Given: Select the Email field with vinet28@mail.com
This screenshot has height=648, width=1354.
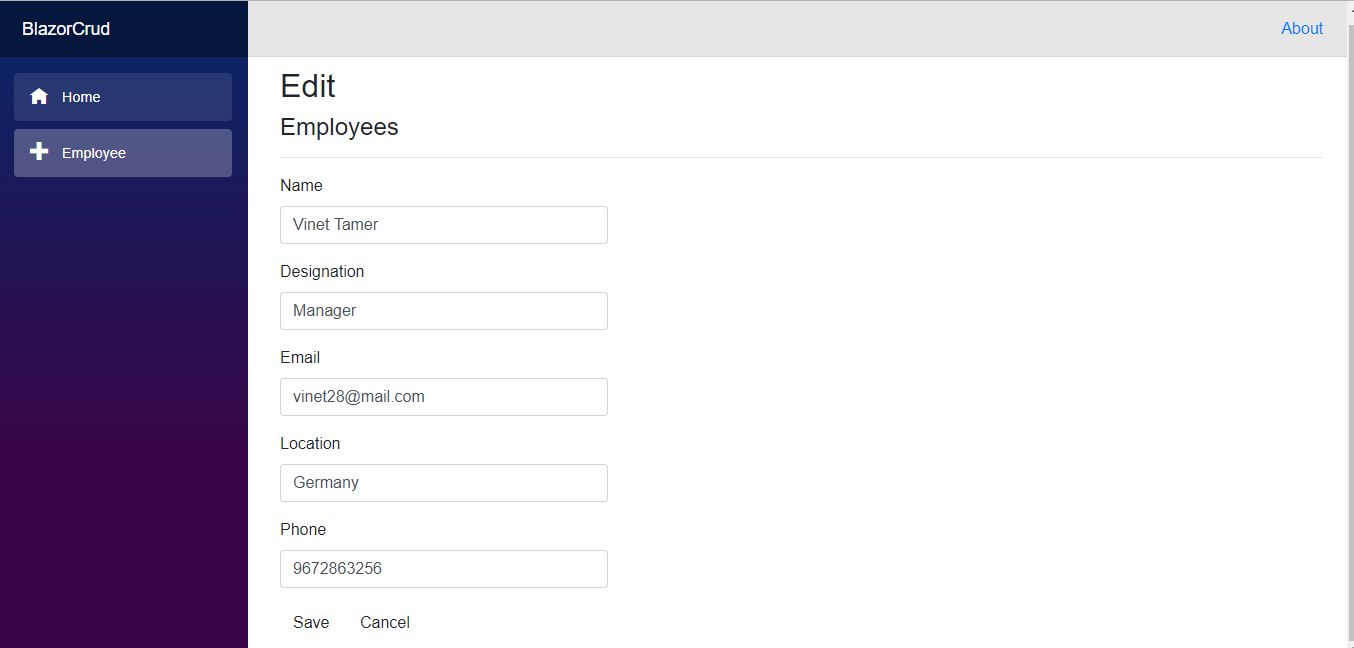Looking at the screenshot, I should pos(444,397).
